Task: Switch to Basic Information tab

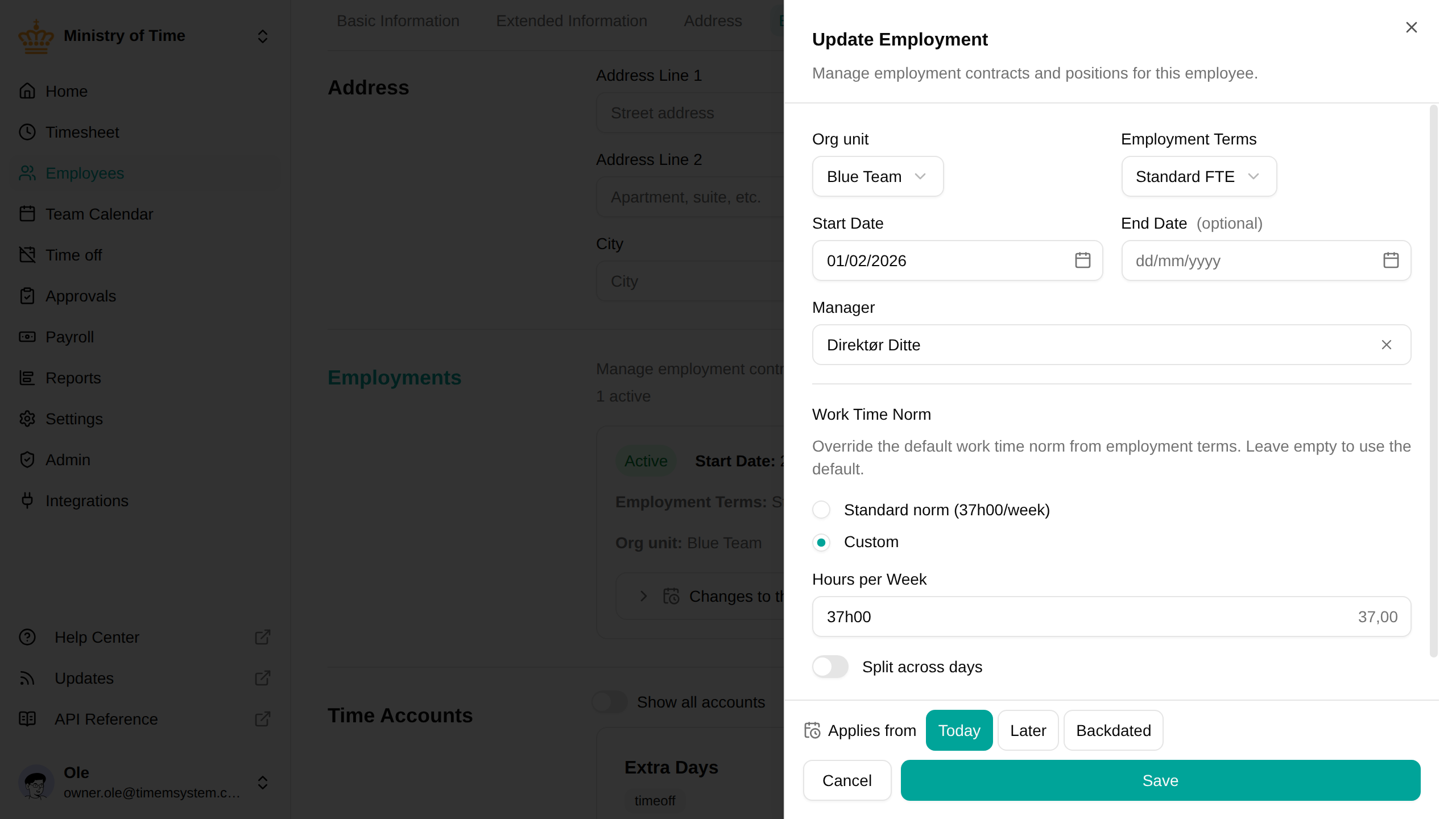Action: tap(398, 21)
